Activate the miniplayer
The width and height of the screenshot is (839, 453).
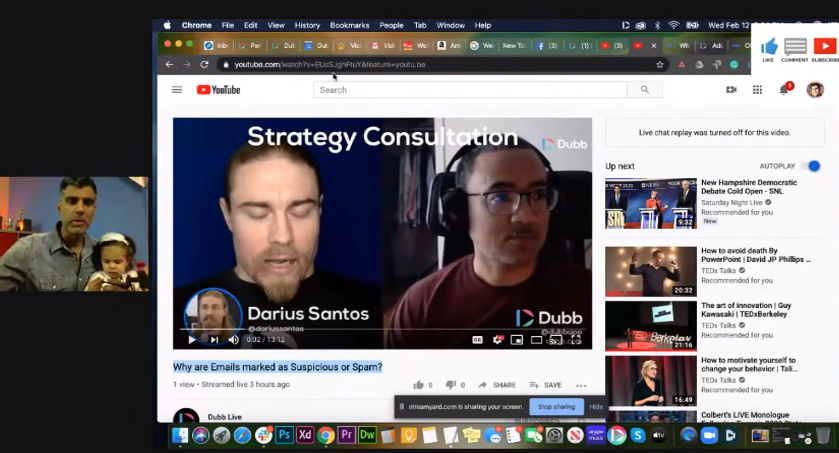pyautogui.click(x=516, y=340)
